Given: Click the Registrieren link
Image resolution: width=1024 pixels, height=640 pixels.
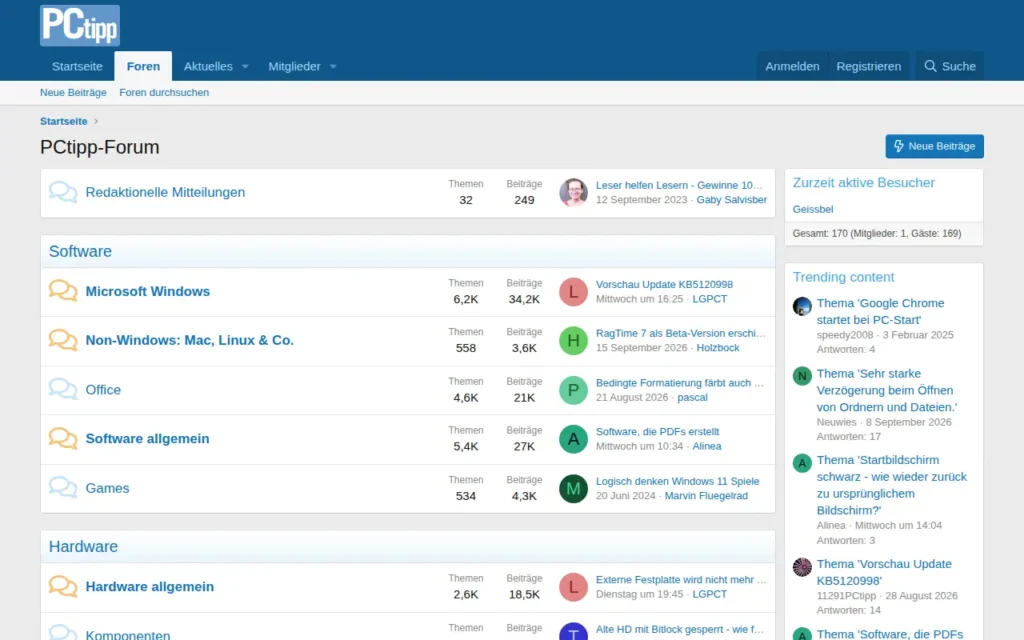Looking at the screenshot, I should [868, 66].
